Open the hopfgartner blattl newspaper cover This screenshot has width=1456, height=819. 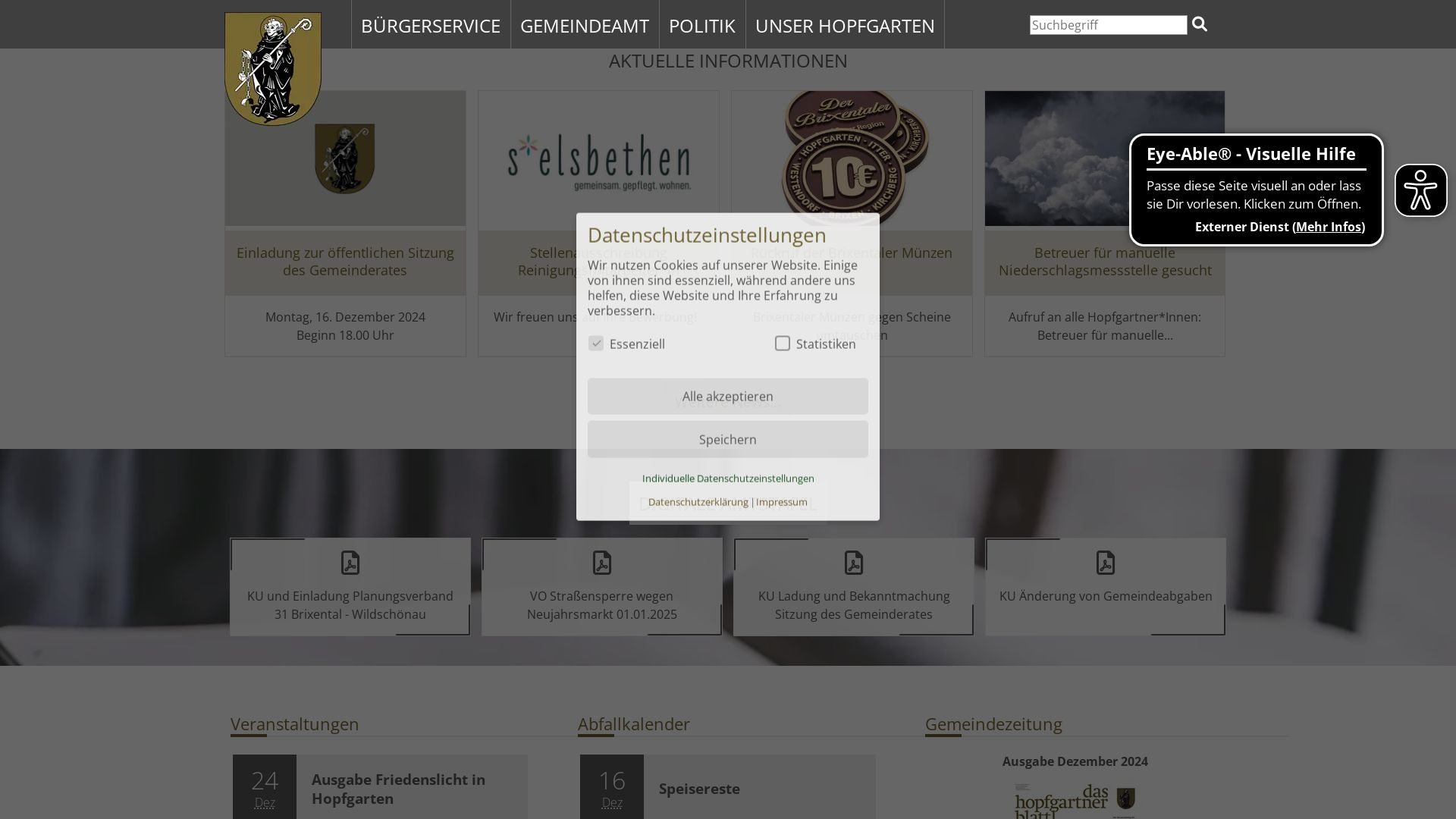coord(1075,801)
